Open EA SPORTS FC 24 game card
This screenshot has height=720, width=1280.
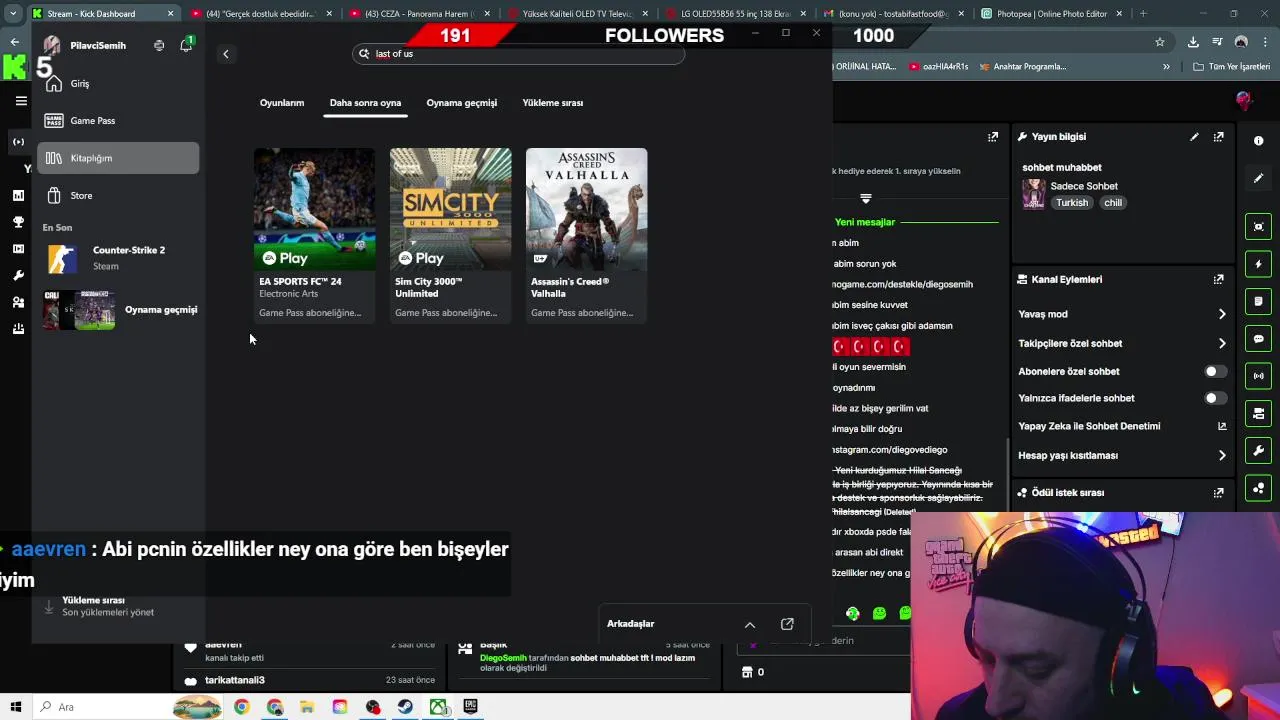click(x=314, y=235)
